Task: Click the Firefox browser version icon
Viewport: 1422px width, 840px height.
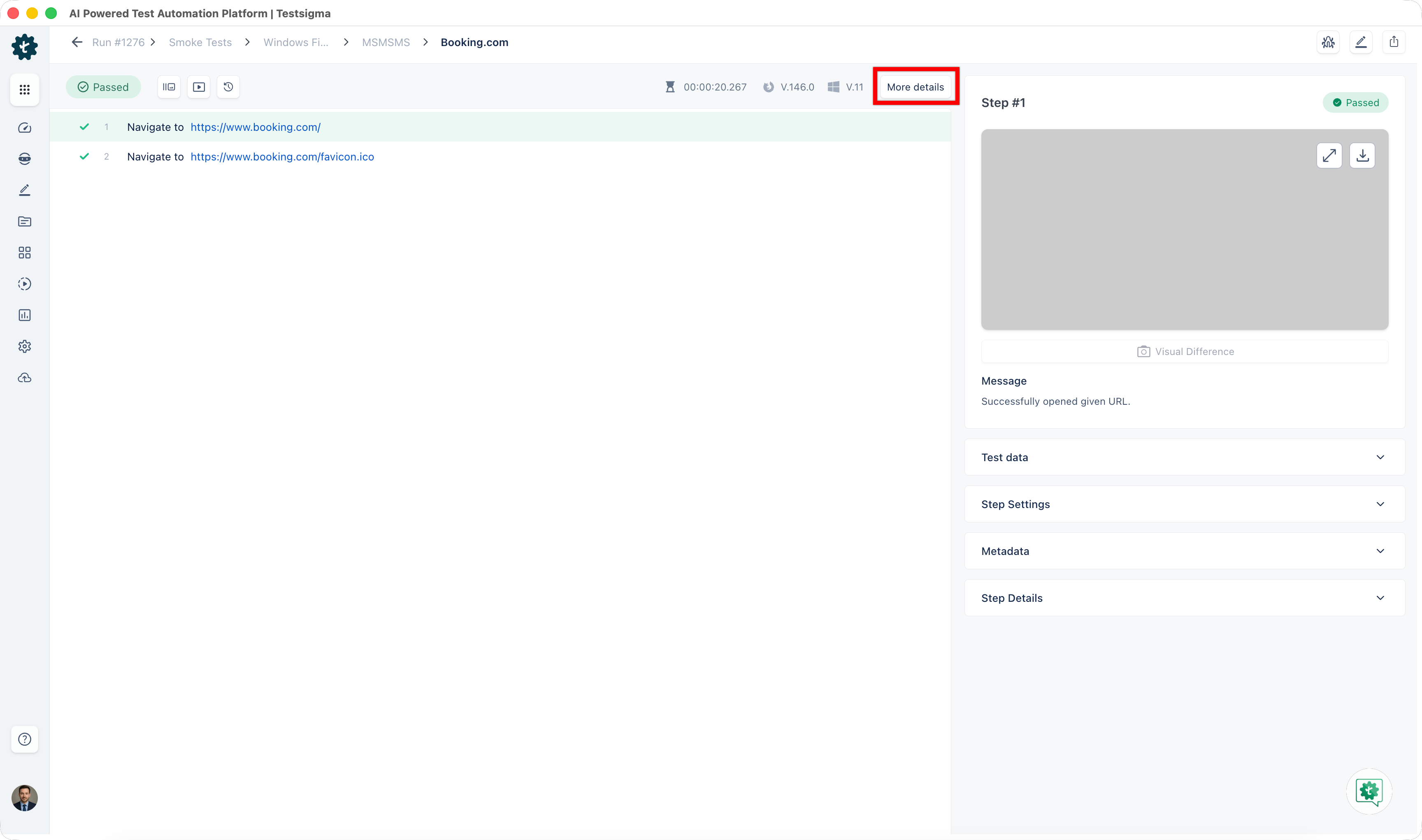Action: click(768, 87)
